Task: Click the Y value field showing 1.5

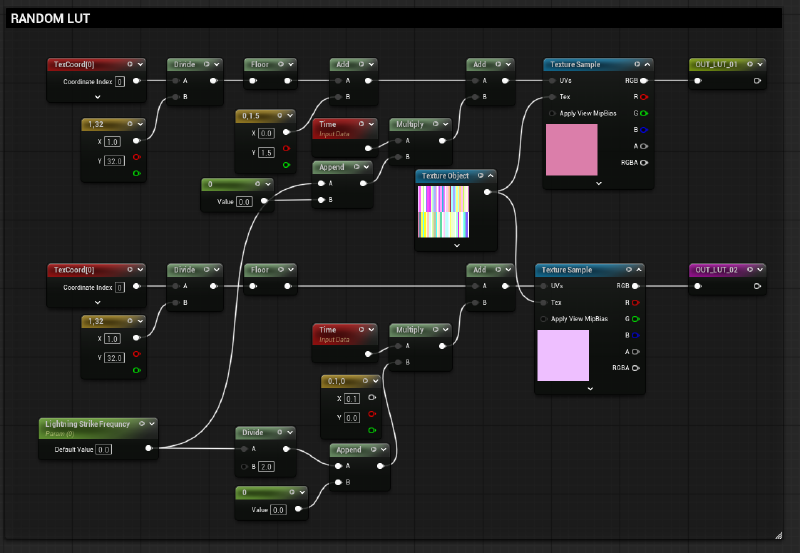Action: click(267, 151)
